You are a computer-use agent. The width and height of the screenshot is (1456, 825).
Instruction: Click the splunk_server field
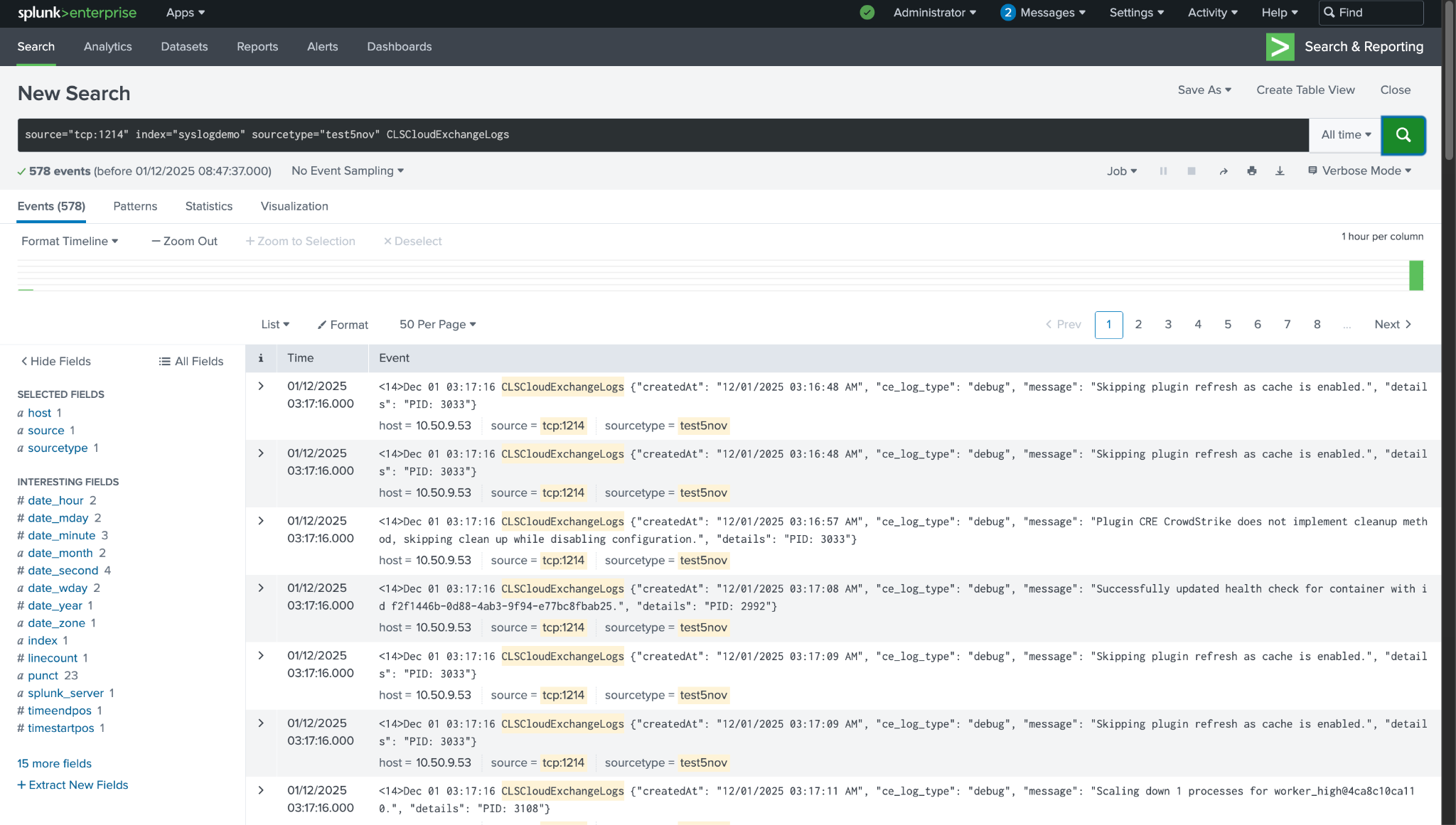(x=65, y=694)
